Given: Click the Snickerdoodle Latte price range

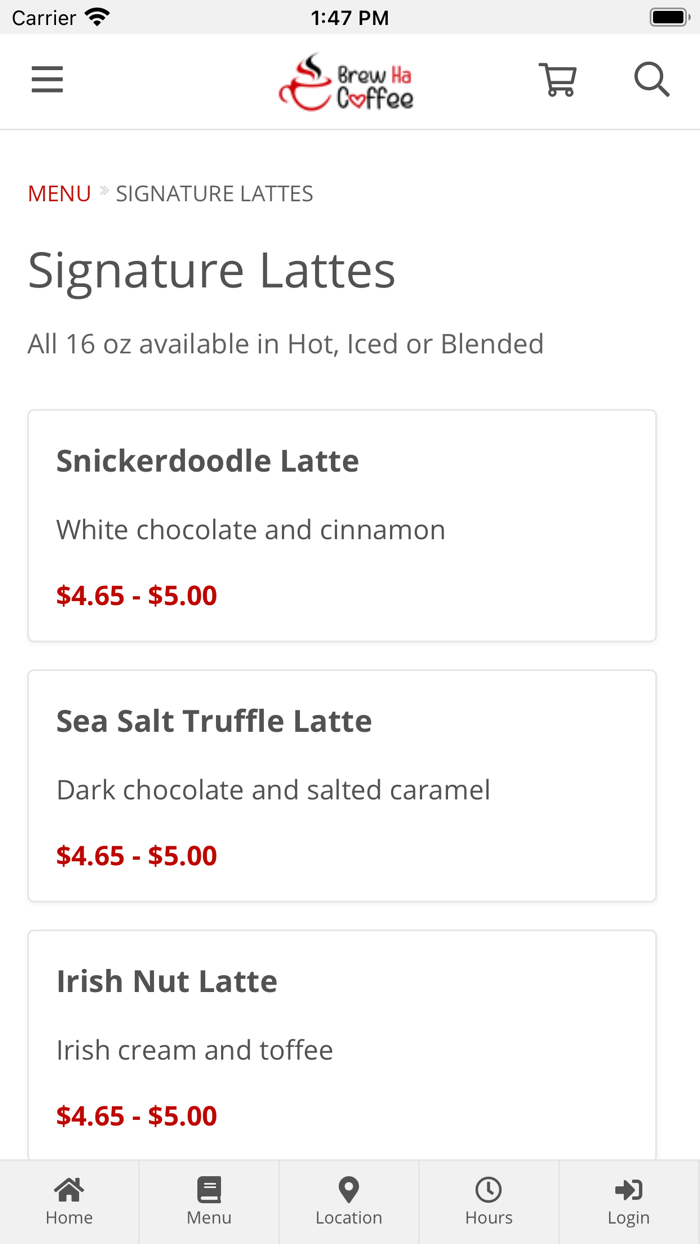Looking at the screenshot, I should point(136,596).
